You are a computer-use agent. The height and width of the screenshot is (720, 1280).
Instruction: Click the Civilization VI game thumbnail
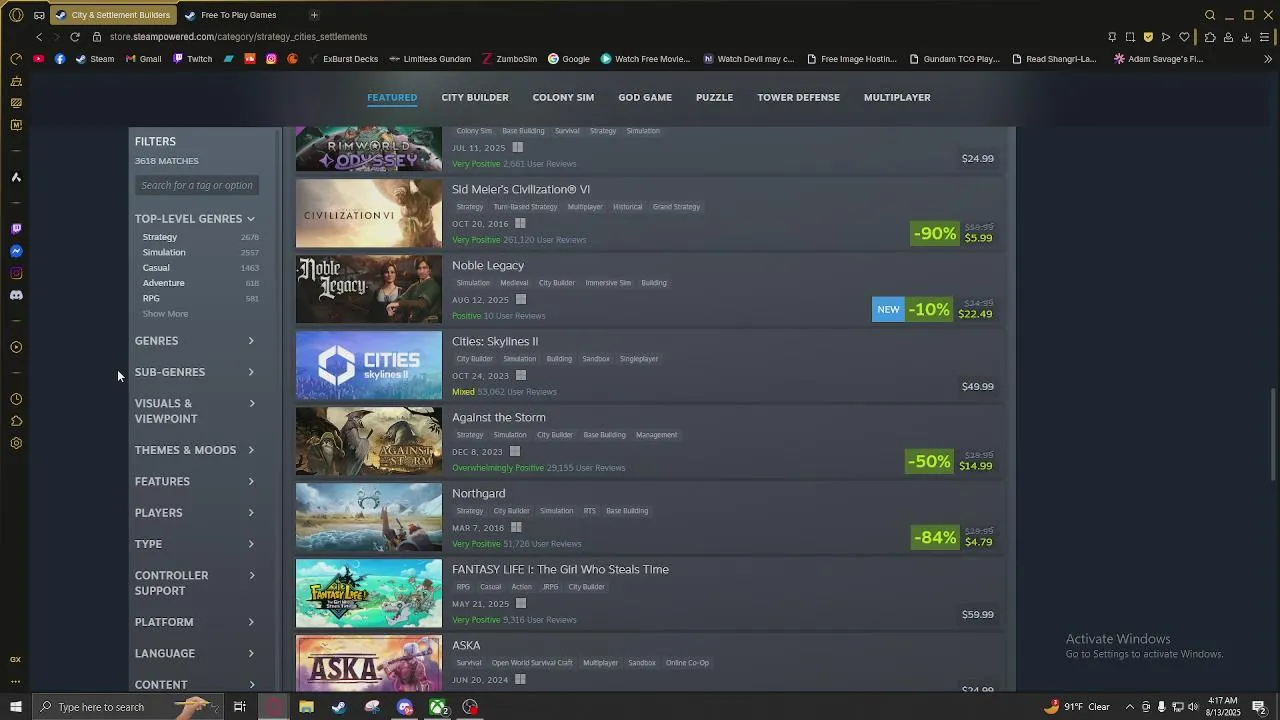[x=368, y=214]
